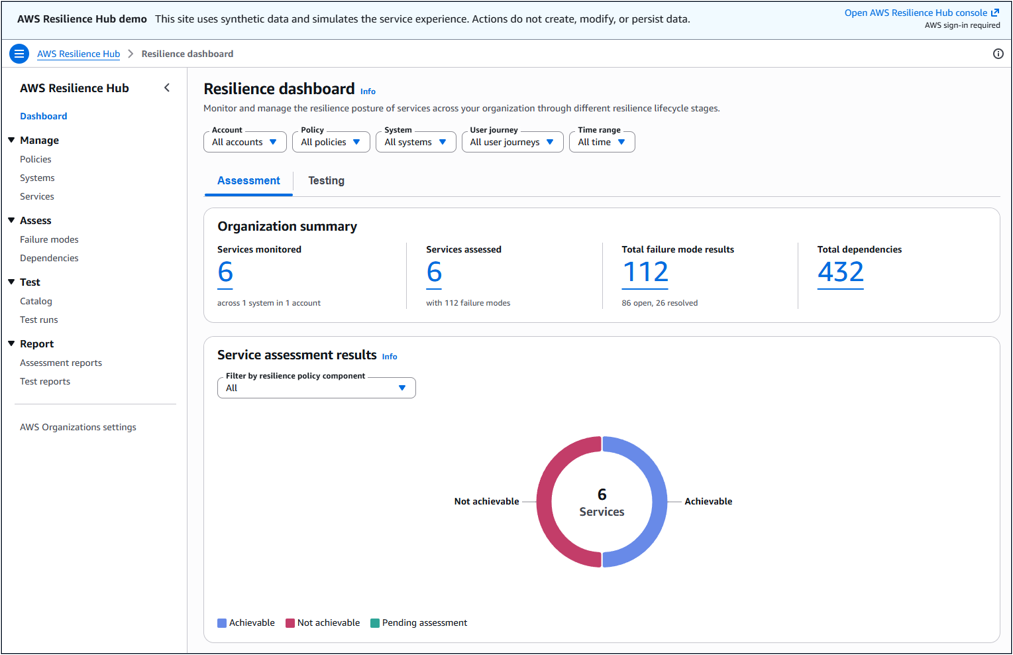Switch to the Testing tab
The width and height of the screenshot is (1013, 655).
pos(326,181)
